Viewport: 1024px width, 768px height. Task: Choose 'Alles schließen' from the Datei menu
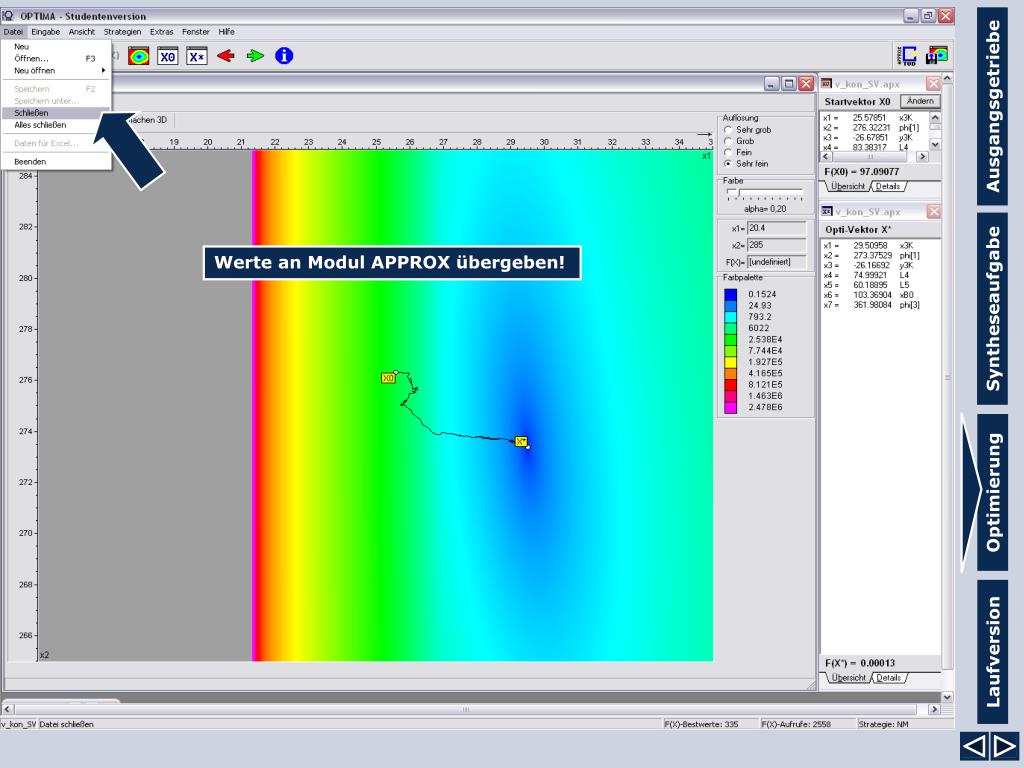(56, 125)
